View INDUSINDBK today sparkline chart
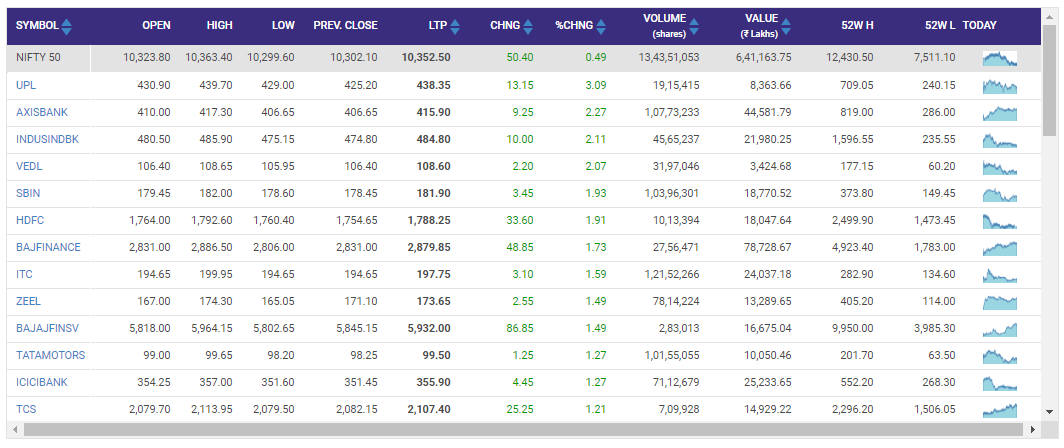The image size is (1064, 448). click(1000, 140)
